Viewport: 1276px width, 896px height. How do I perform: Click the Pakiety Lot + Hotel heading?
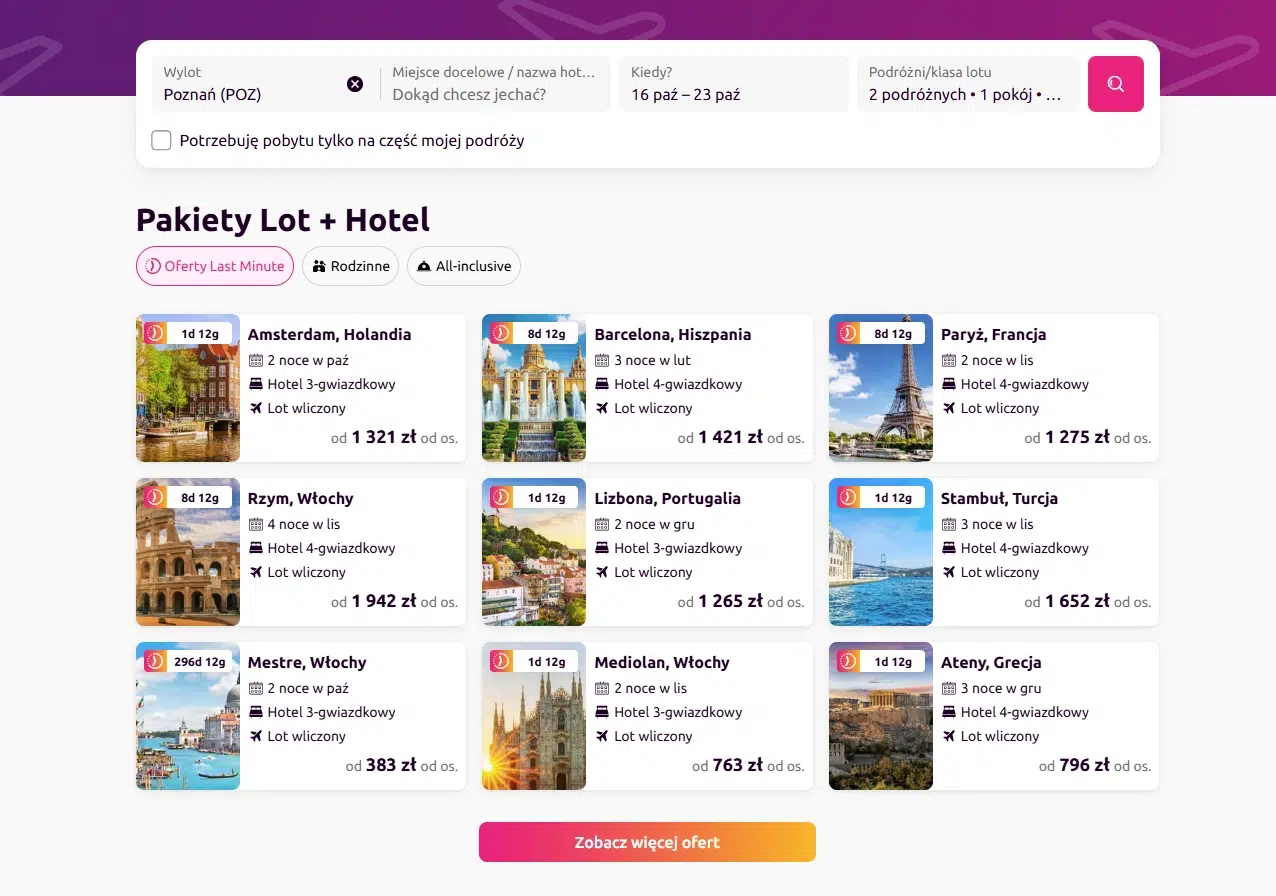tap(283, 219)
